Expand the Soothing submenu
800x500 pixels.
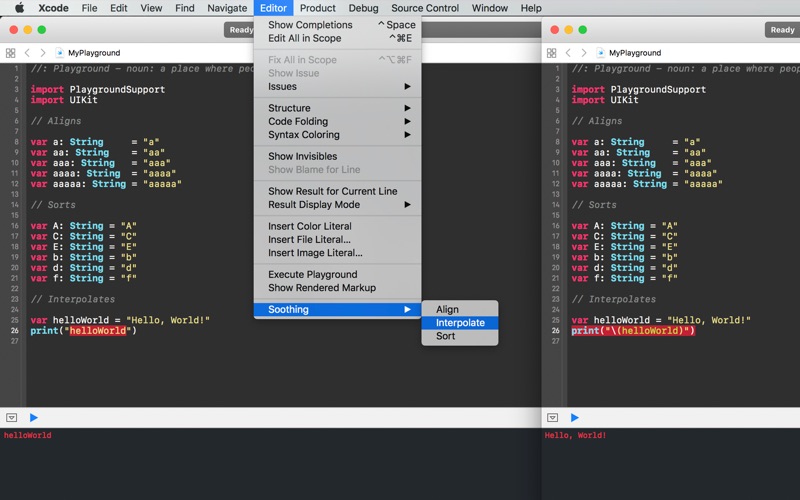coord(337,309)
